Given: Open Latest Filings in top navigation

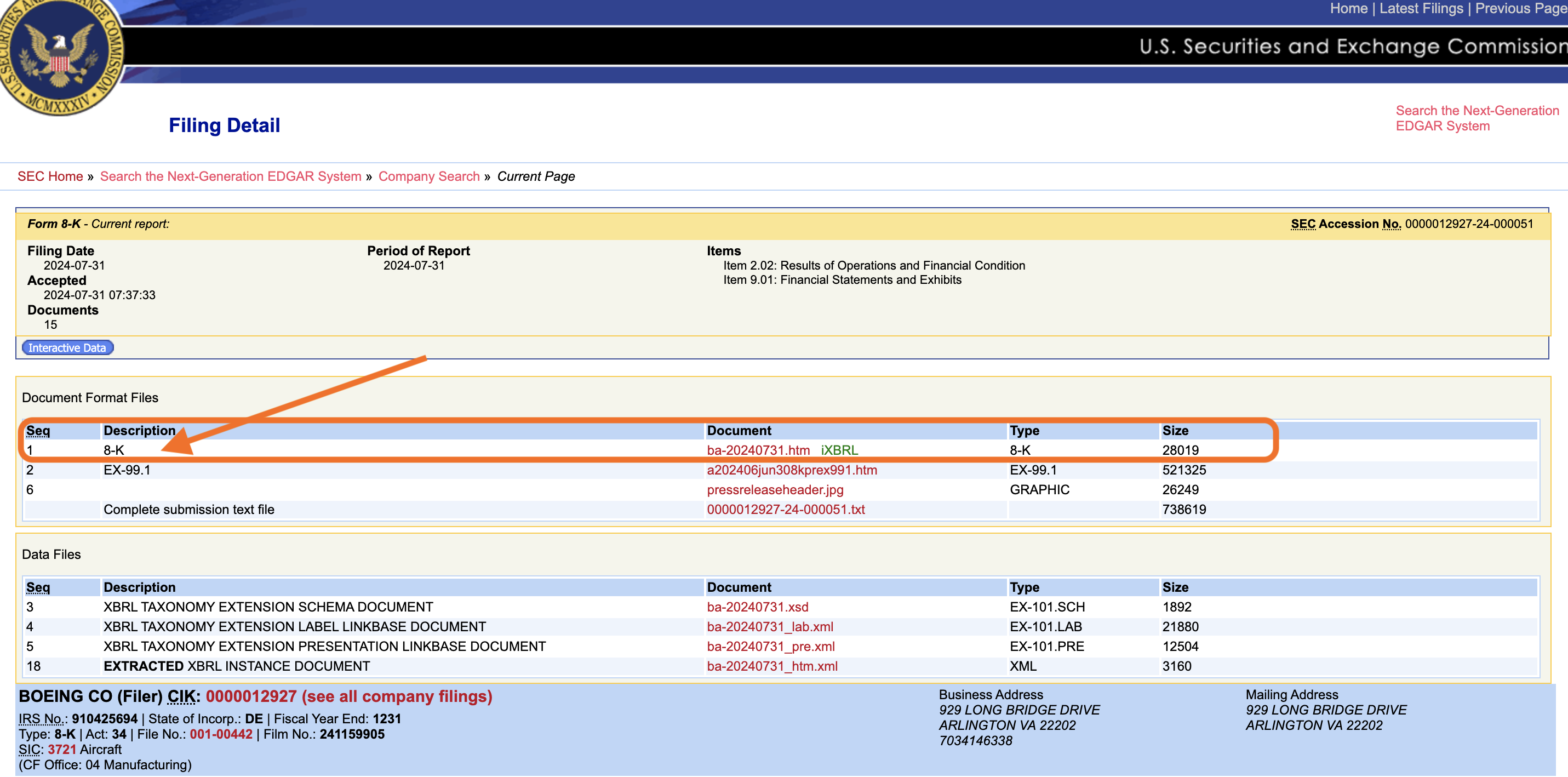Looking at the screenshot, I should click(1421, 9).
